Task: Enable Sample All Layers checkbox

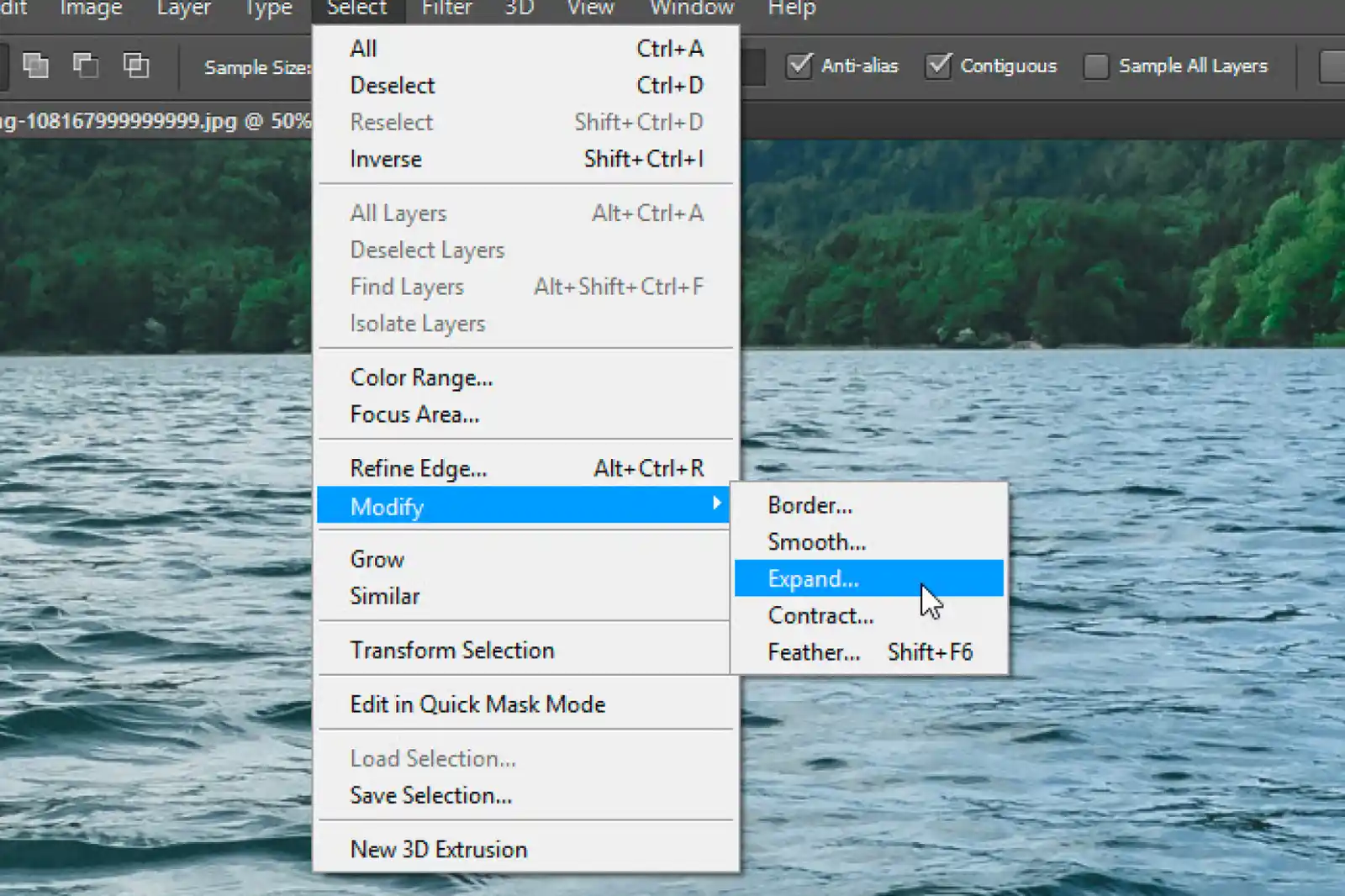Action: pyautogui.click(x=1096, y=66)
